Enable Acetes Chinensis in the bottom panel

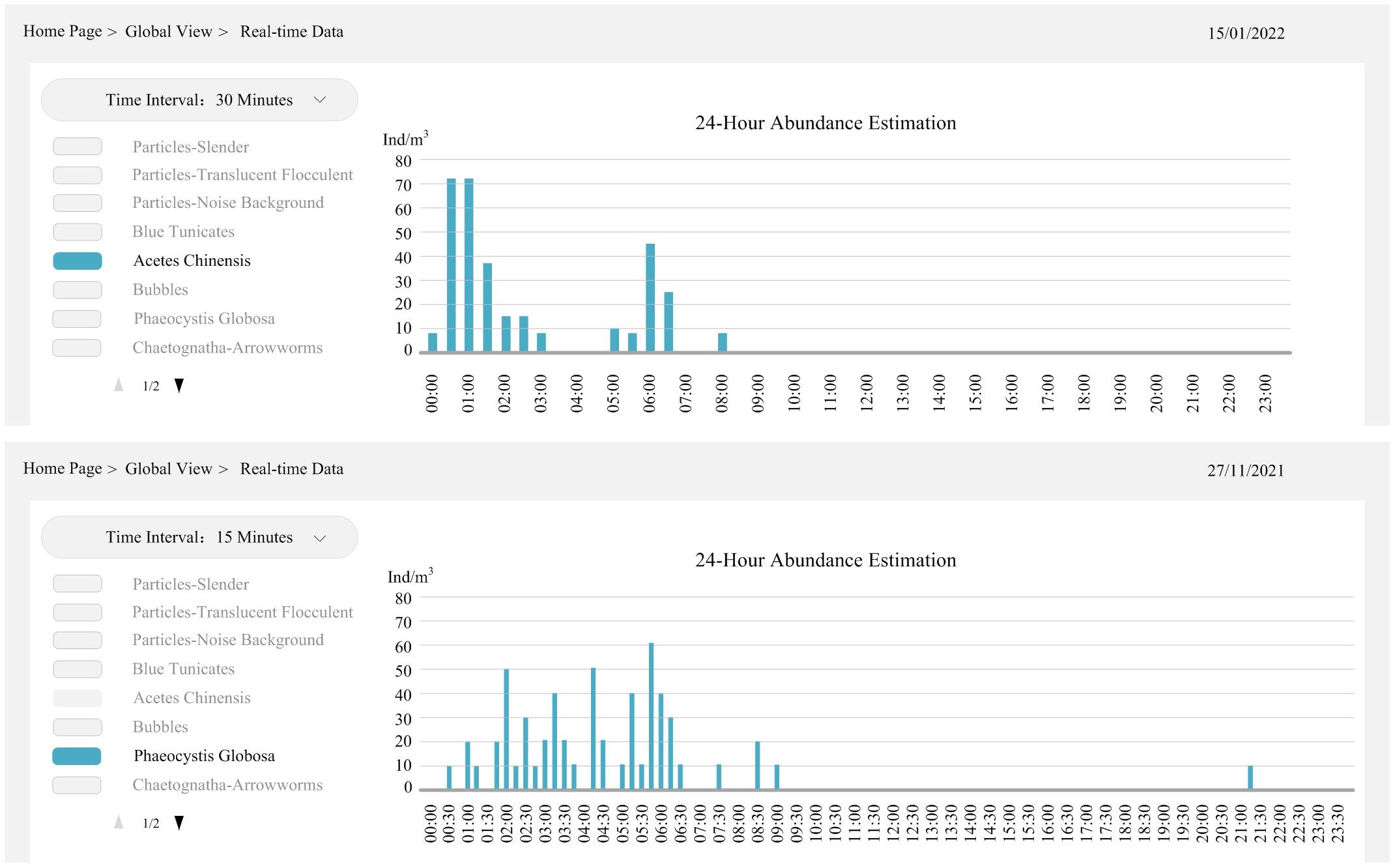78,698
